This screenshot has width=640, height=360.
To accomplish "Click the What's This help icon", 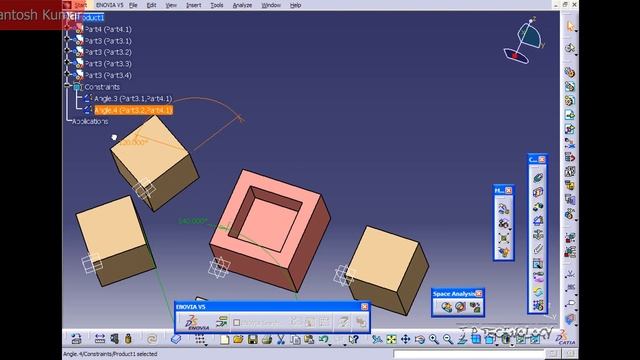I will (x=353, y=339).
